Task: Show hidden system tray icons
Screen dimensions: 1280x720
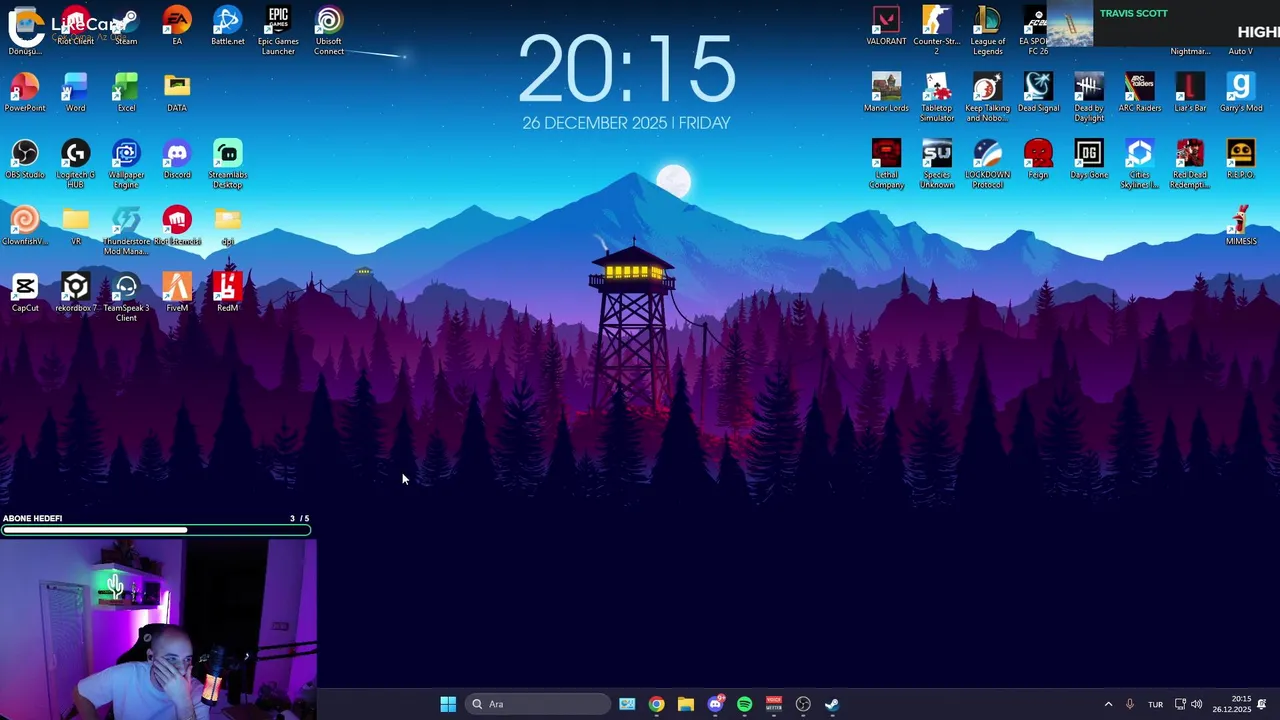Action: (x=1108, y=704)
